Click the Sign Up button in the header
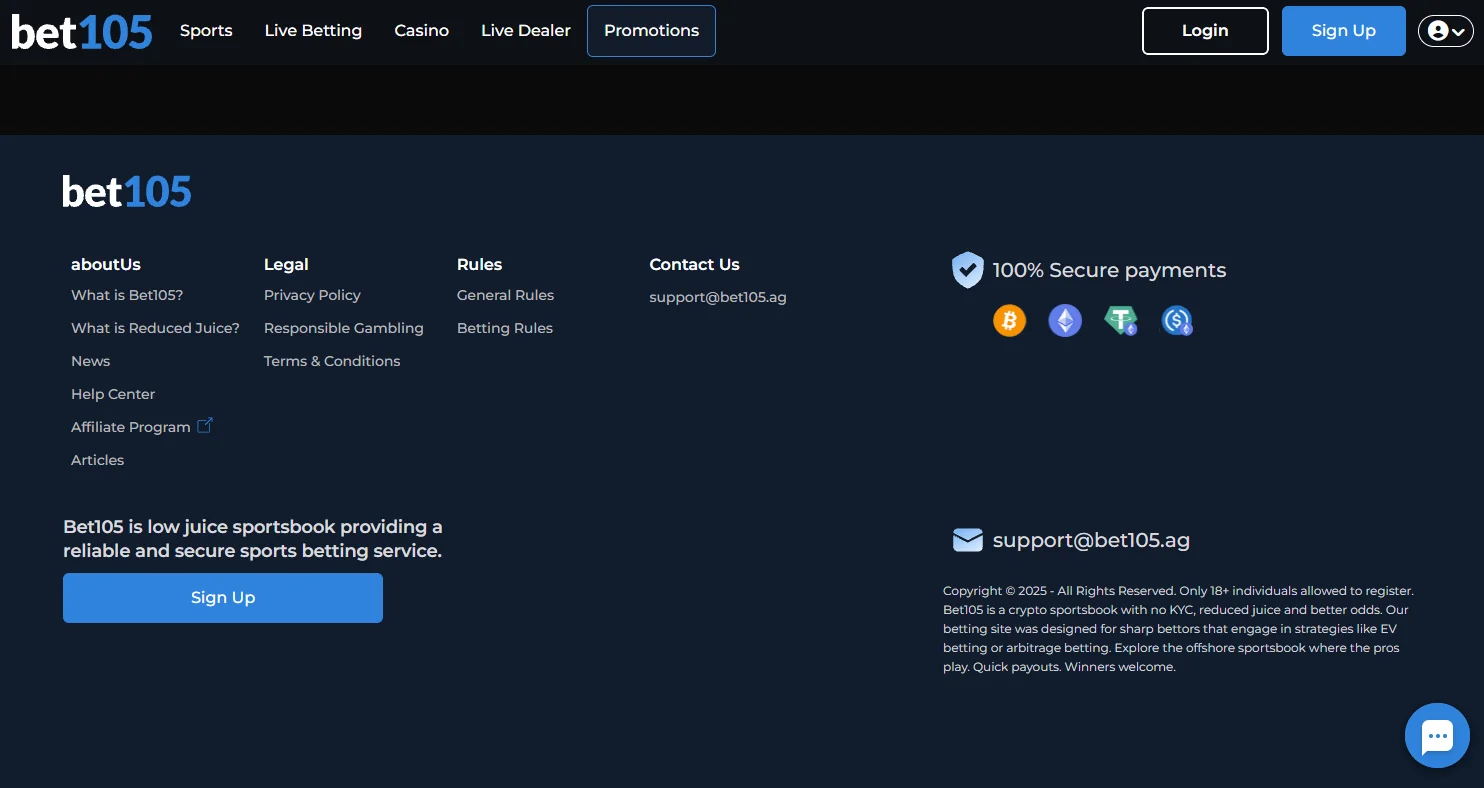Viewport: 1484px width, 788px height. pos(1343,31)
